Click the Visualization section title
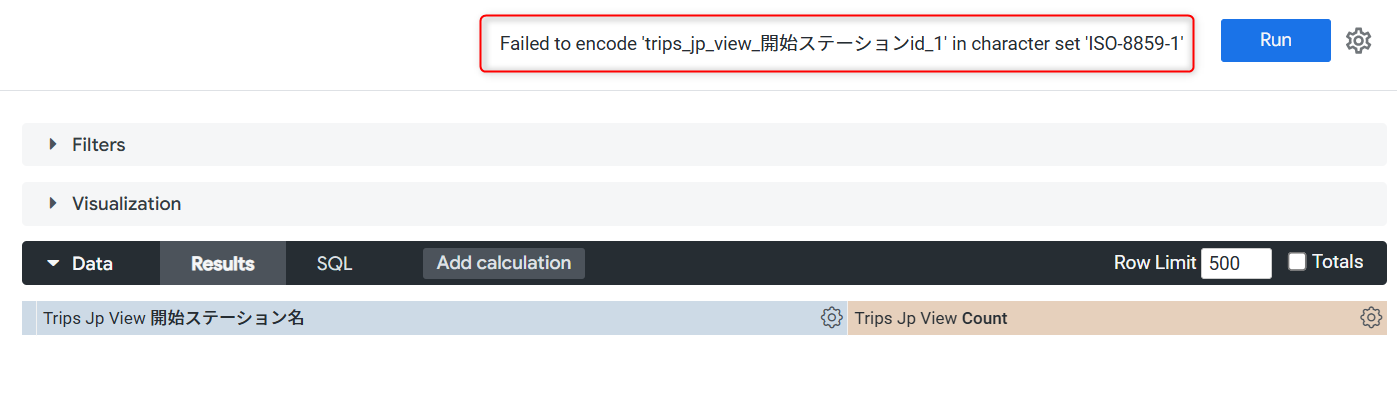Screen dimensions: 1397x419 pyautogui.click(x=127, y=204)
